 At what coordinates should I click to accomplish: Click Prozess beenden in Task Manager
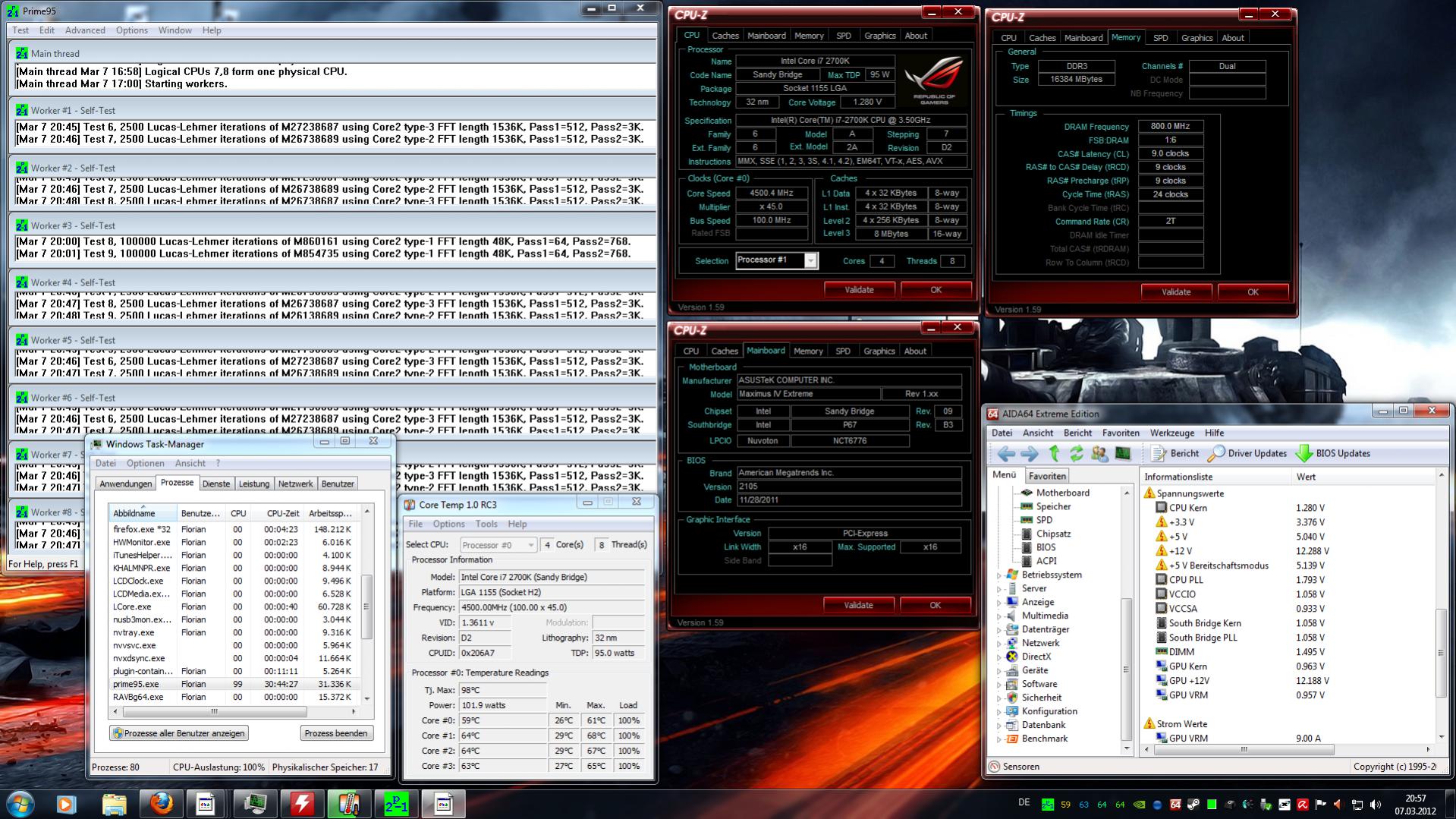coord(335,733)
